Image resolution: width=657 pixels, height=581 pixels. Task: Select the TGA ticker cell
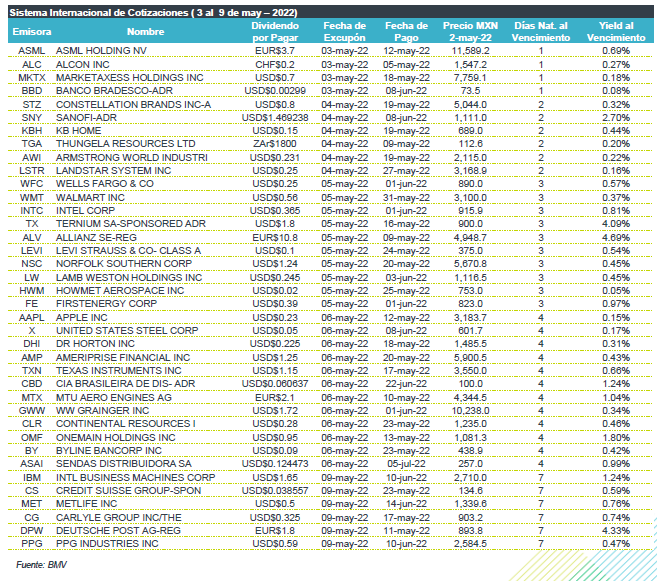[31, 144]
